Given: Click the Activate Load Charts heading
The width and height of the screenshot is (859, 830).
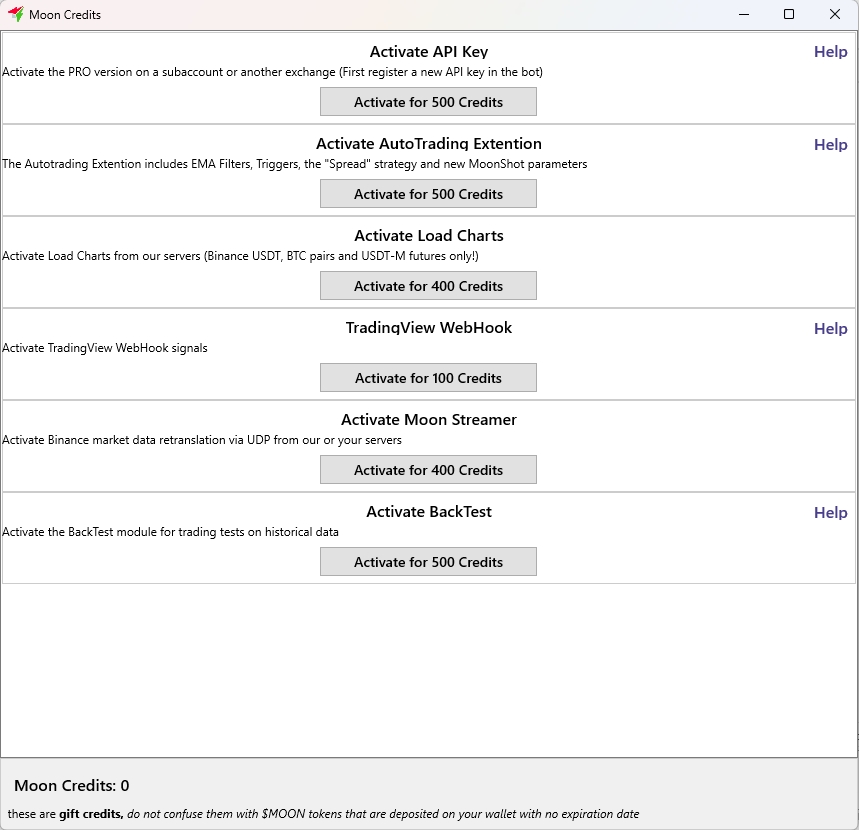Looking at the screenshot, I should pyautogui.click(x=428, y=236).
